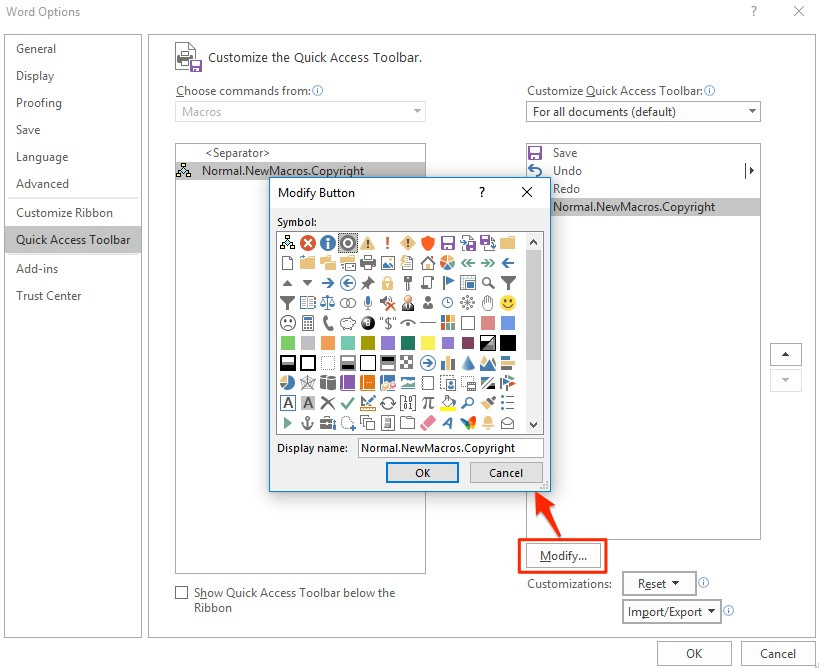Pick the padlock symbol icon
The image size is (819, 668).
click(x=388, y=283)
